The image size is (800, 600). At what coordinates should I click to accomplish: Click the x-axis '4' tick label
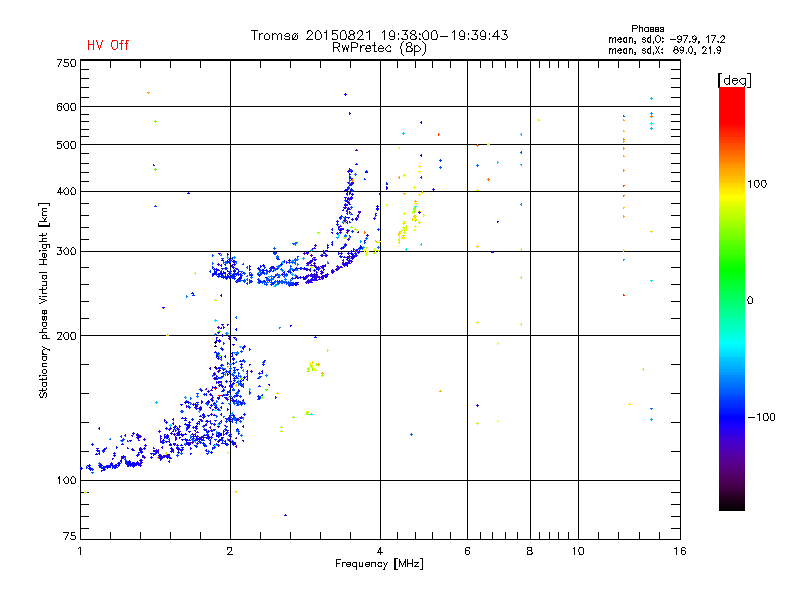380,551
